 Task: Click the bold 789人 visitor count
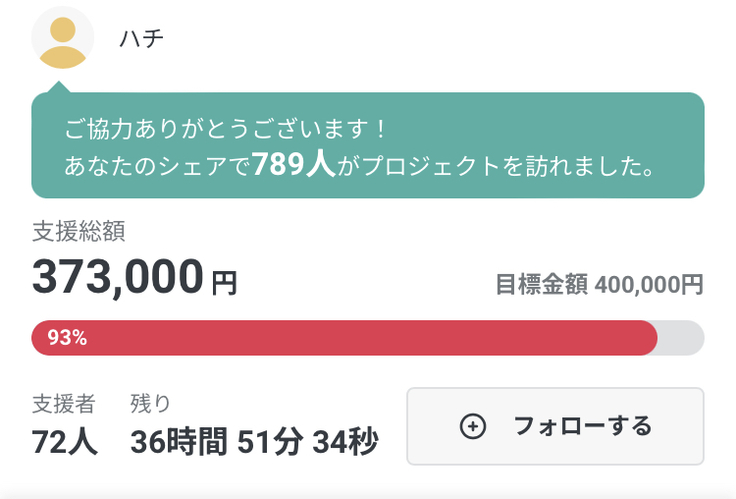coord(293,164)
